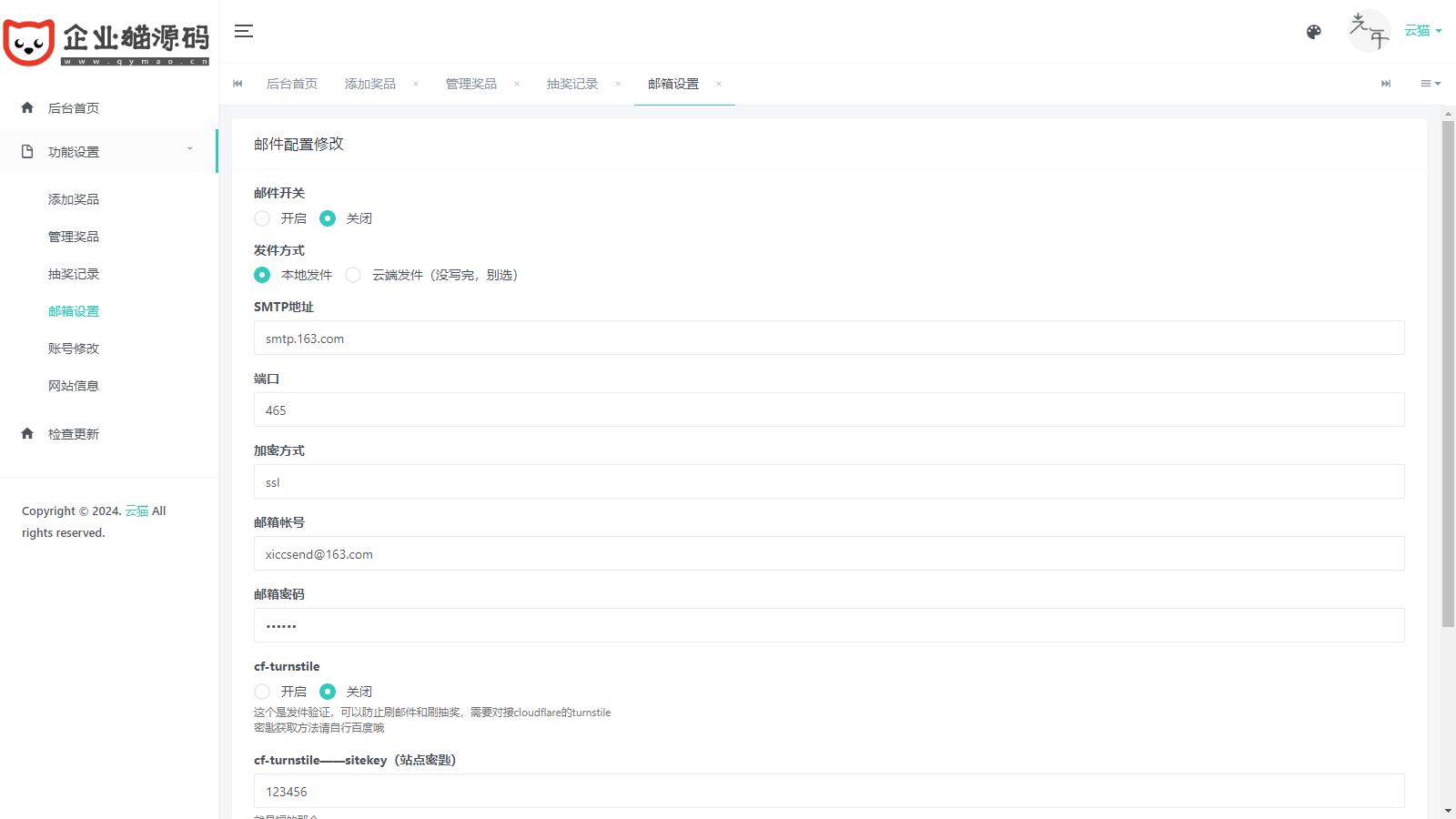Click the SMTP地址 input field
This screenshot has width=1456, height=819.
(x=829, y=338)
